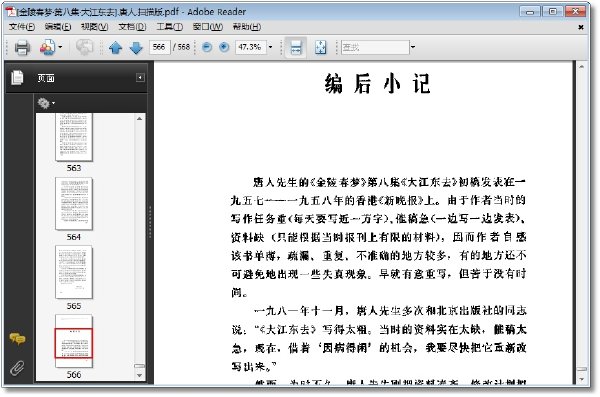Image resolution: width=600 pixels, height=397 pixels.
Task: Click the fit one full page icon
Action: pyautogui.click(x=320, y=48)
